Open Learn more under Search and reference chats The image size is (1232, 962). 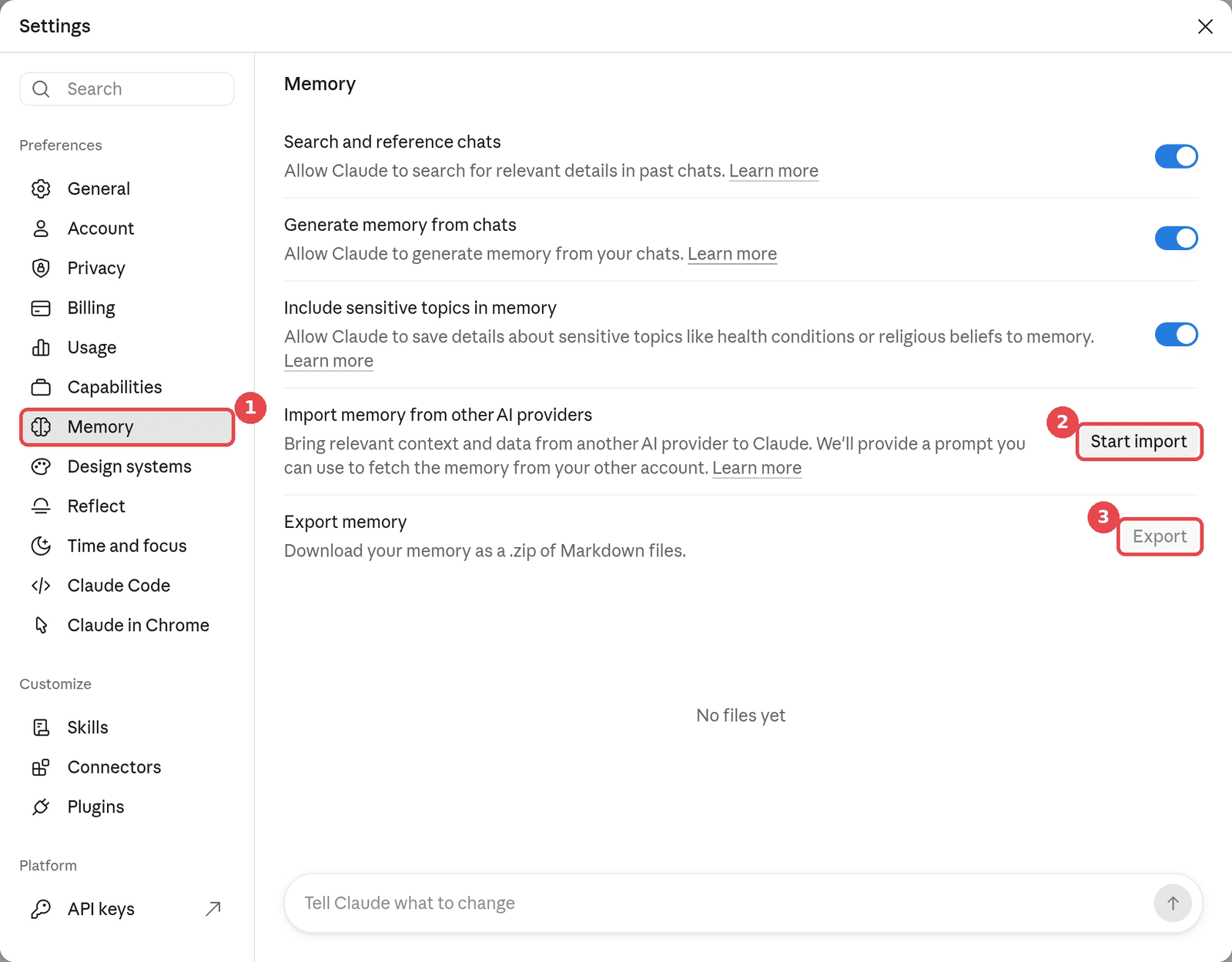tap(774, 171)
